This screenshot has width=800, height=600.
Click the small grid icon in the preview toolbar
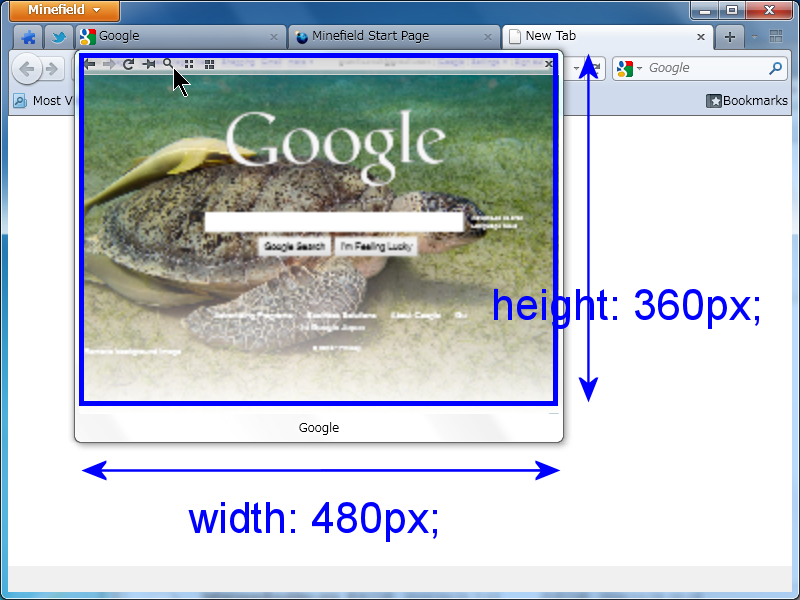189,64
